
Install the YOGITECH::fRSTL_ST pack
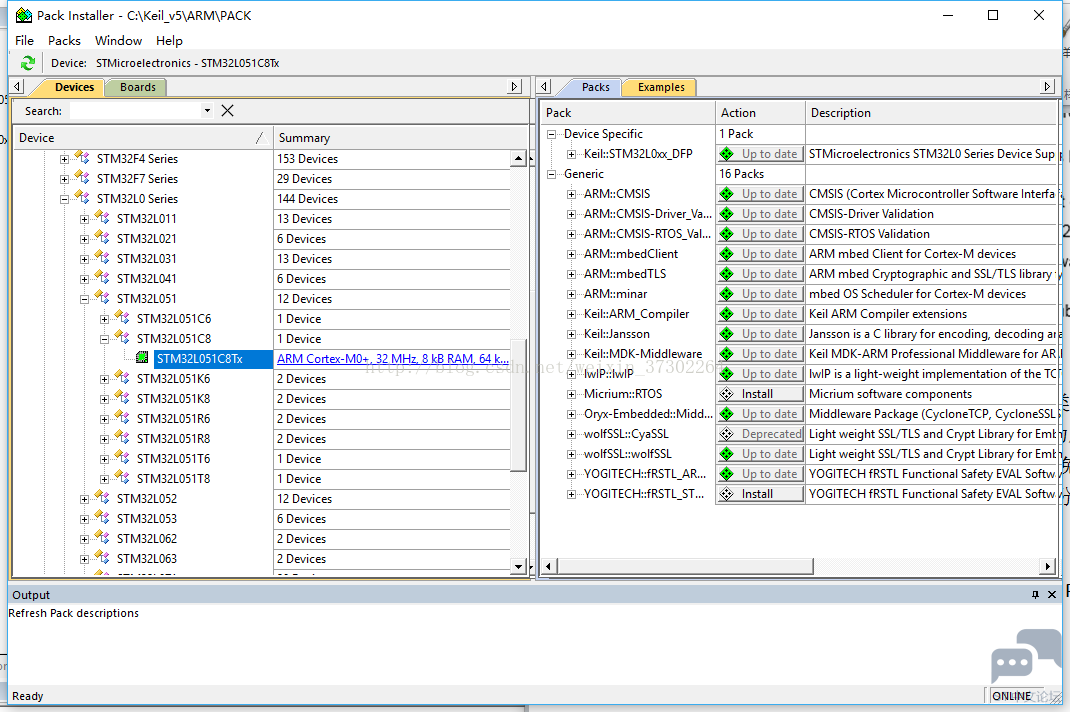tap(760, 494)
